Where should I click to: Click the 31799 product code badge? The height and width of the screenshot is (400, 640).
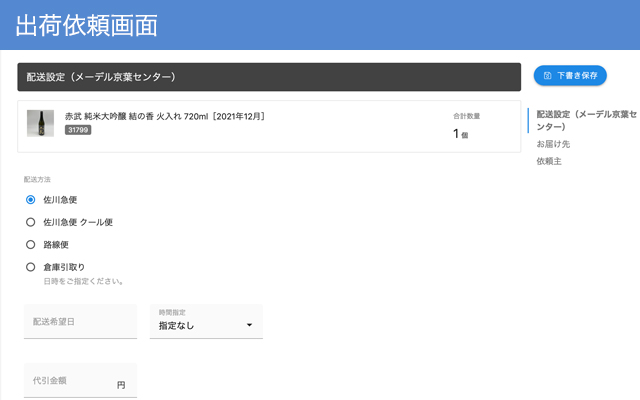pos(78,130)
